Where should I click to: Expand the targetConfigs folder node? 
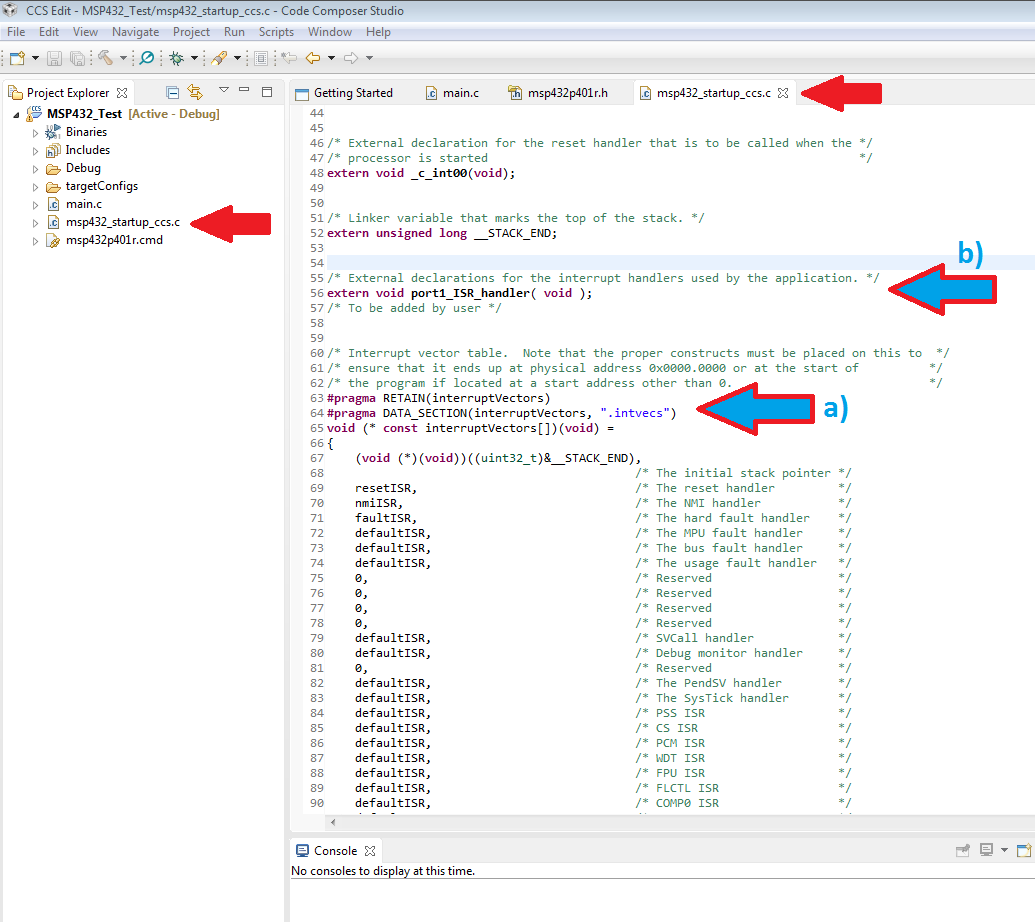[x=36, y=187]
